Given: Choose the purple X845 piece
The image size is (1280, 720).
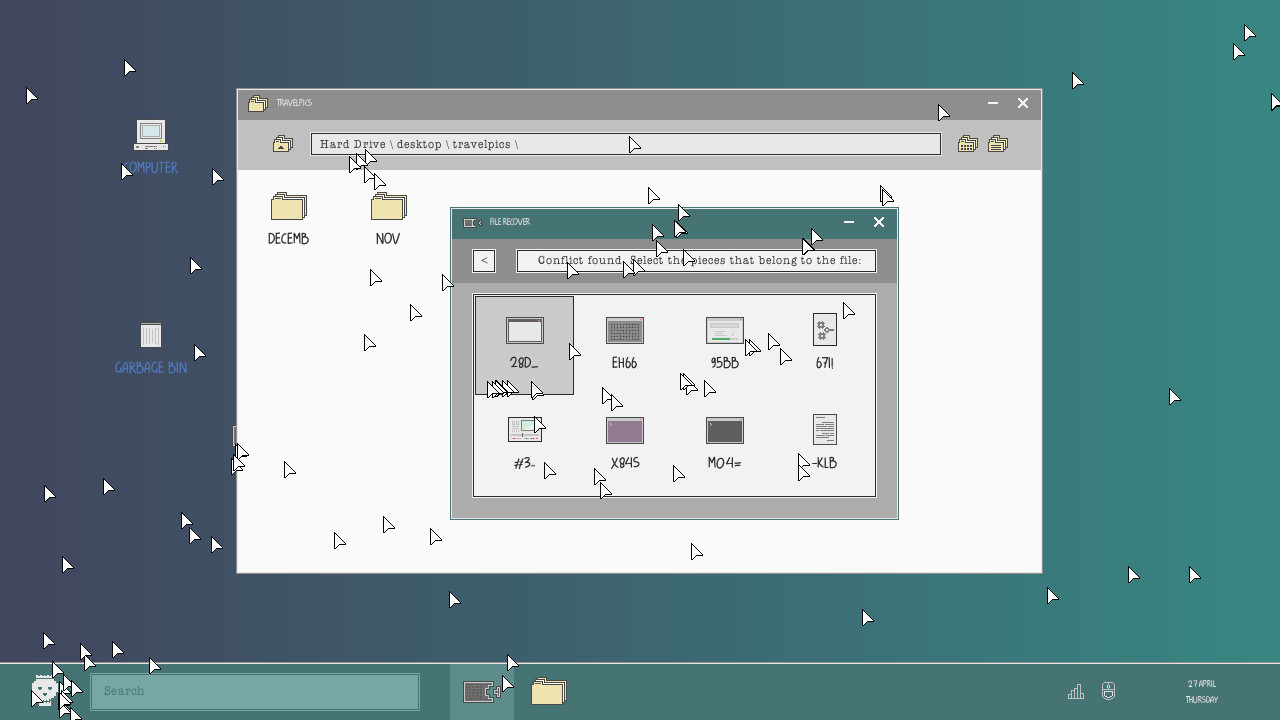Looking at the screenshot, I should click(x=625, y=445).
